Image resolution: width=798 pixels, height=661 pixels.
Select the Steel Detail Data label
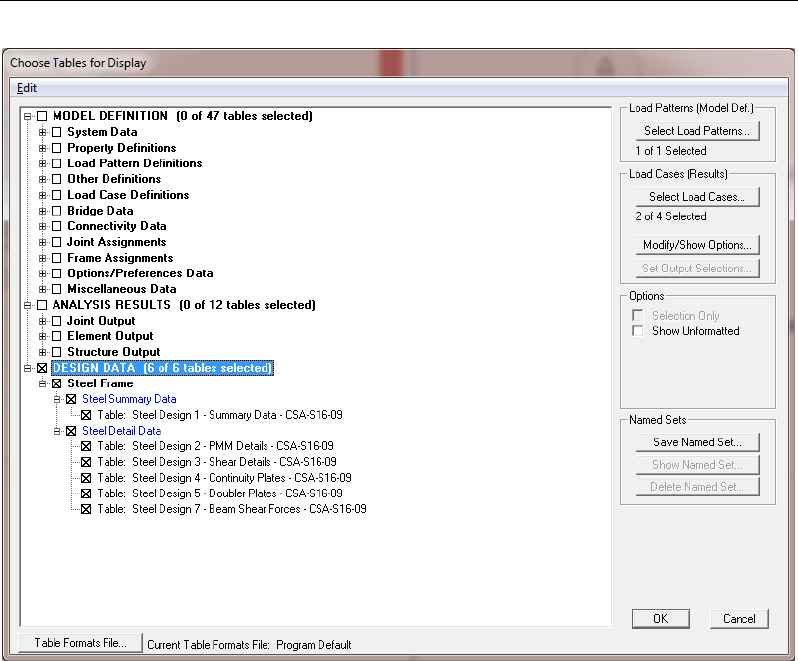click(x=122, y=431)
